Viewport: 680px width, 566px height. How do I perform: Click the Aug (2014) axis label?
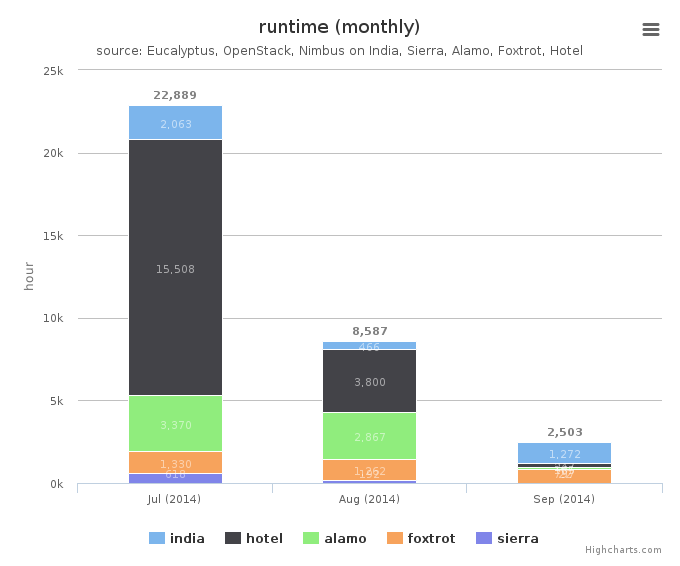[369, 499]
